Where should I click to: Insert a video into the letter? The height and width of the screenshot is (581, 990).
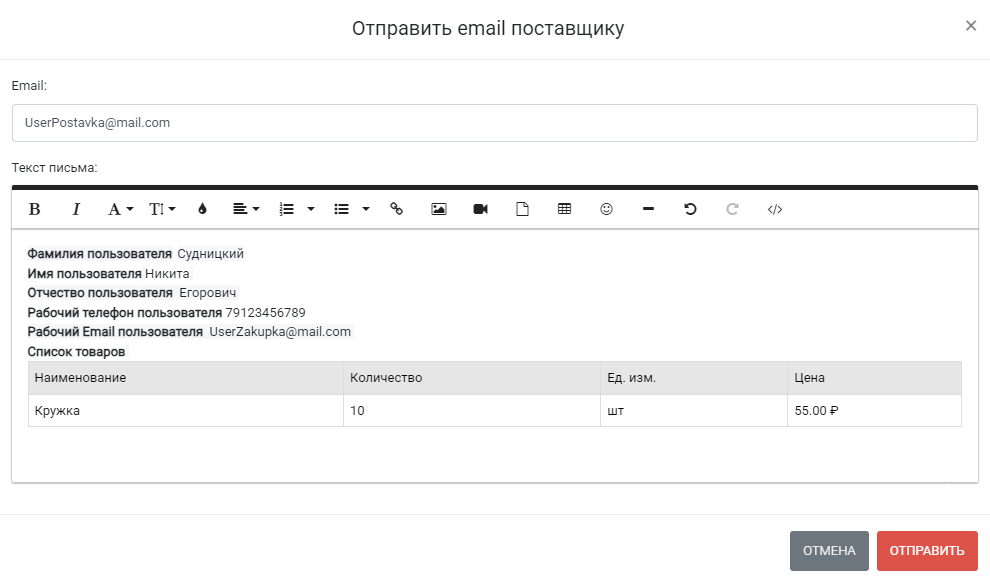(x=480, y=209)
